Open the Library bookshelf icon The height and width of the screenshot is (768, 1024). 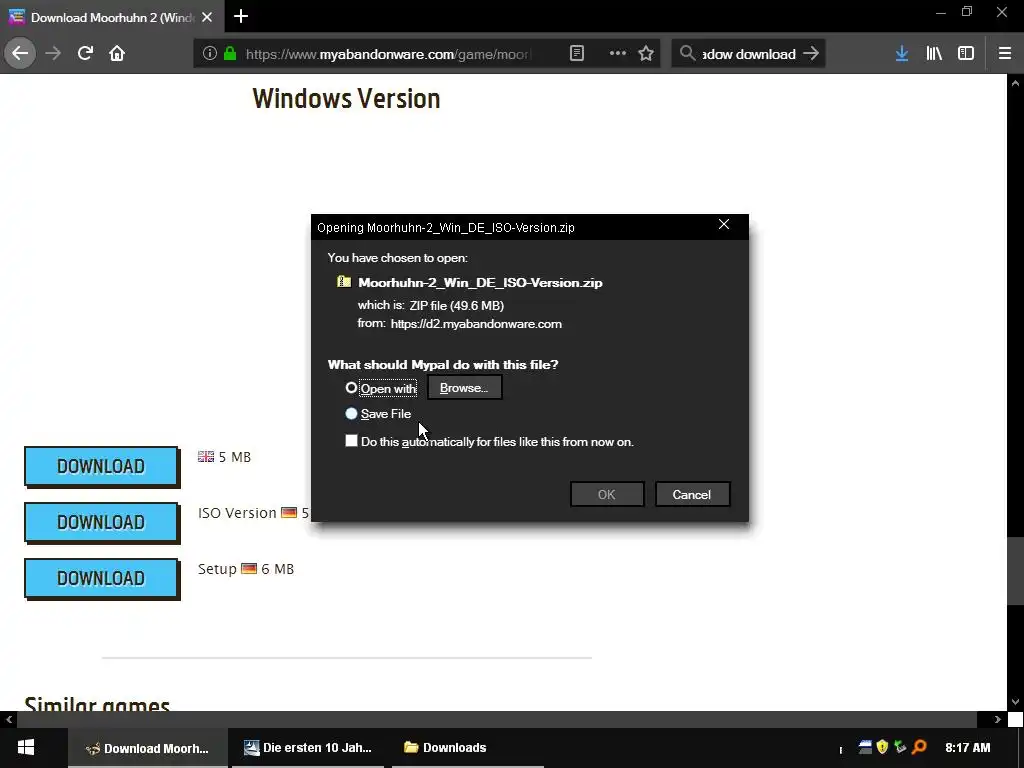click(934, 54)
